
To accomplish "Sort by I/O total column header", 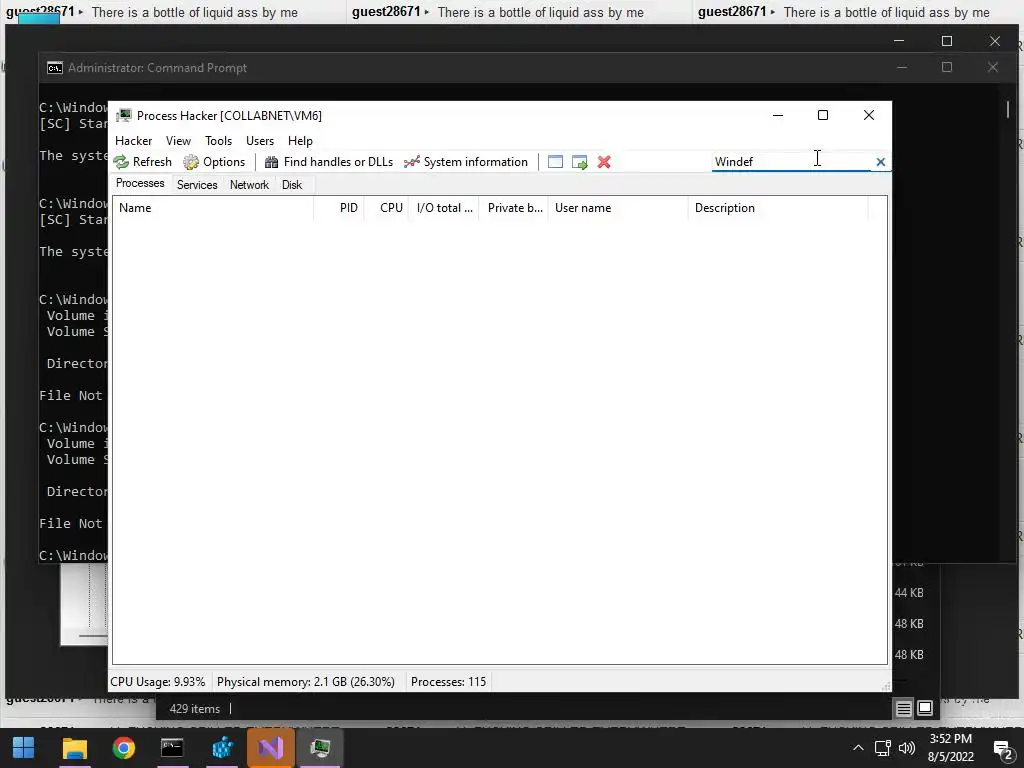I will click(x=443, y=208).
